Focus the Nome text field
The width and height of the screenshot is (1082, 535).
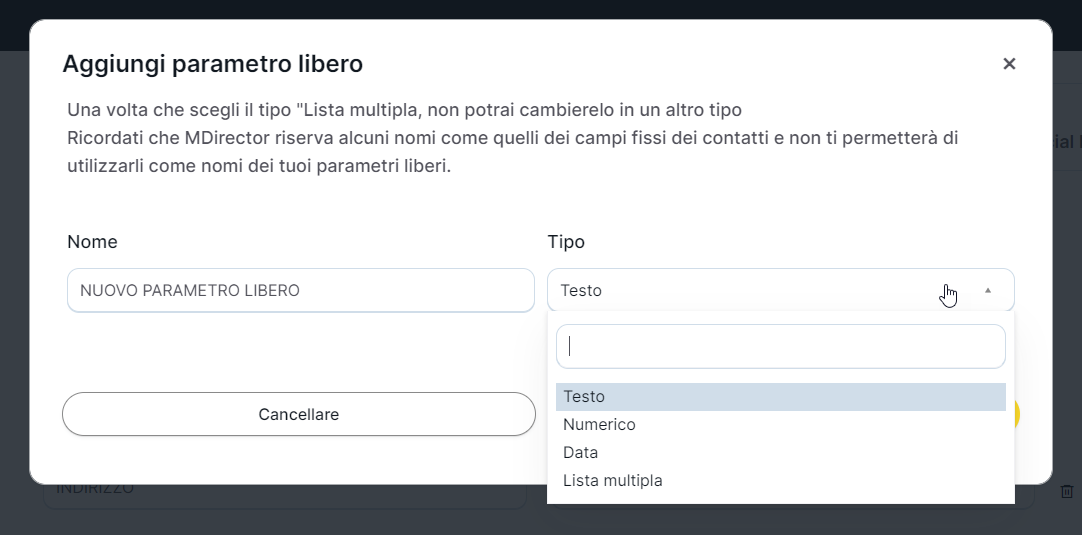(x=300, y=291)
